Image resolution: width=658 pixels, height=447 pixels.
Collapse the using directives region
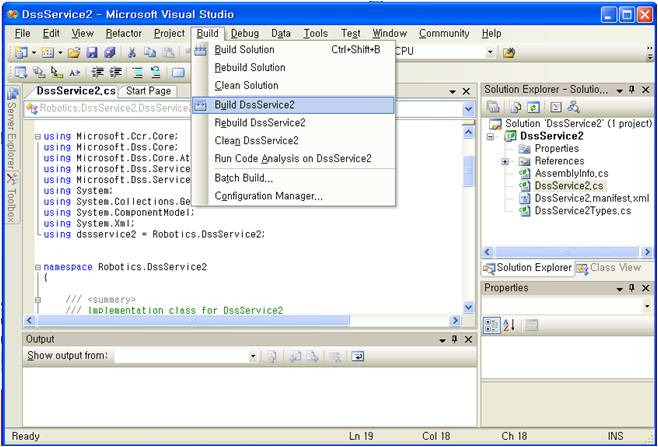click(38, 136)
